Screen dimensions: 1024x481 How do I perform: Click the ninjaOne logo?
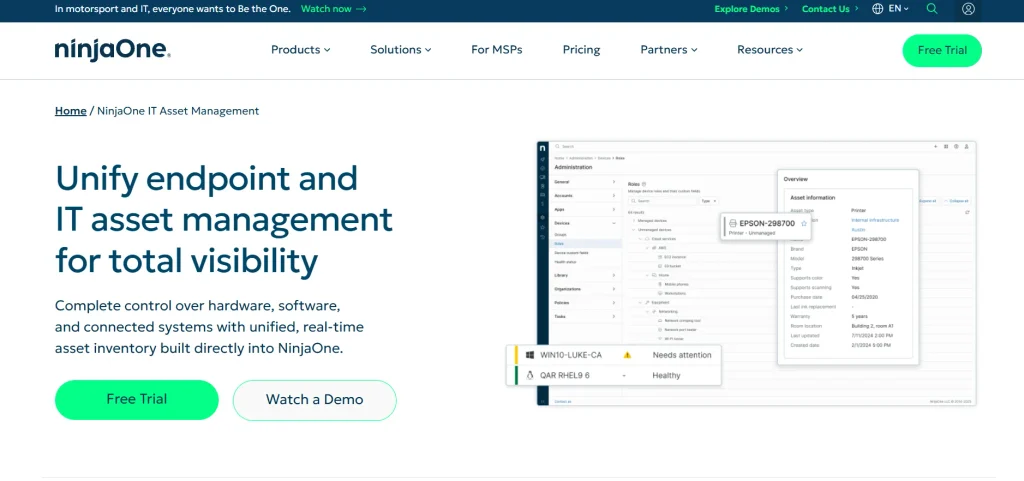(112, 50)
